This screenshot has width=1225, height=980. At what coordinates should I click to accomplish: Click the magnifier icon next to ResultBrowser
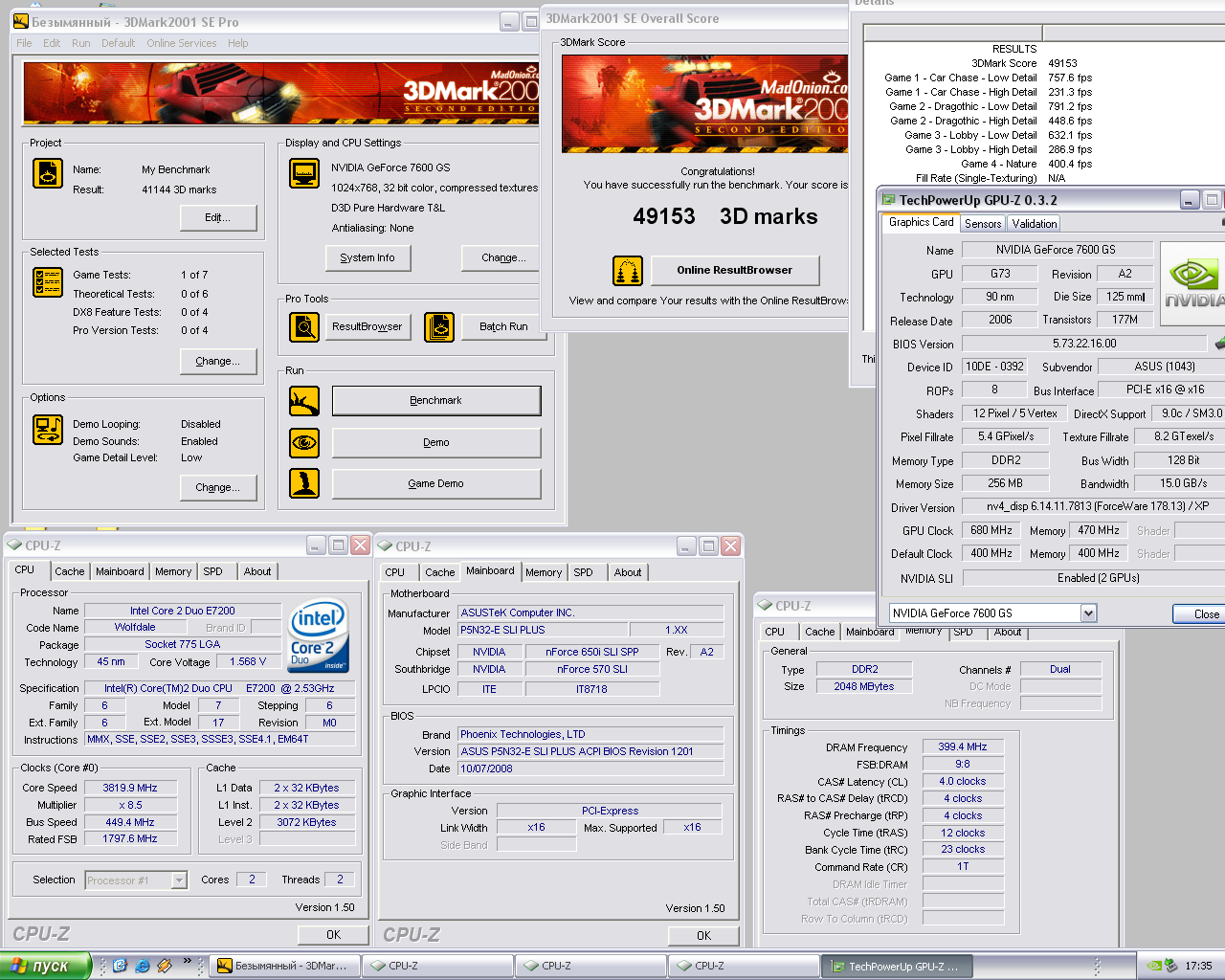pos(304,327)
